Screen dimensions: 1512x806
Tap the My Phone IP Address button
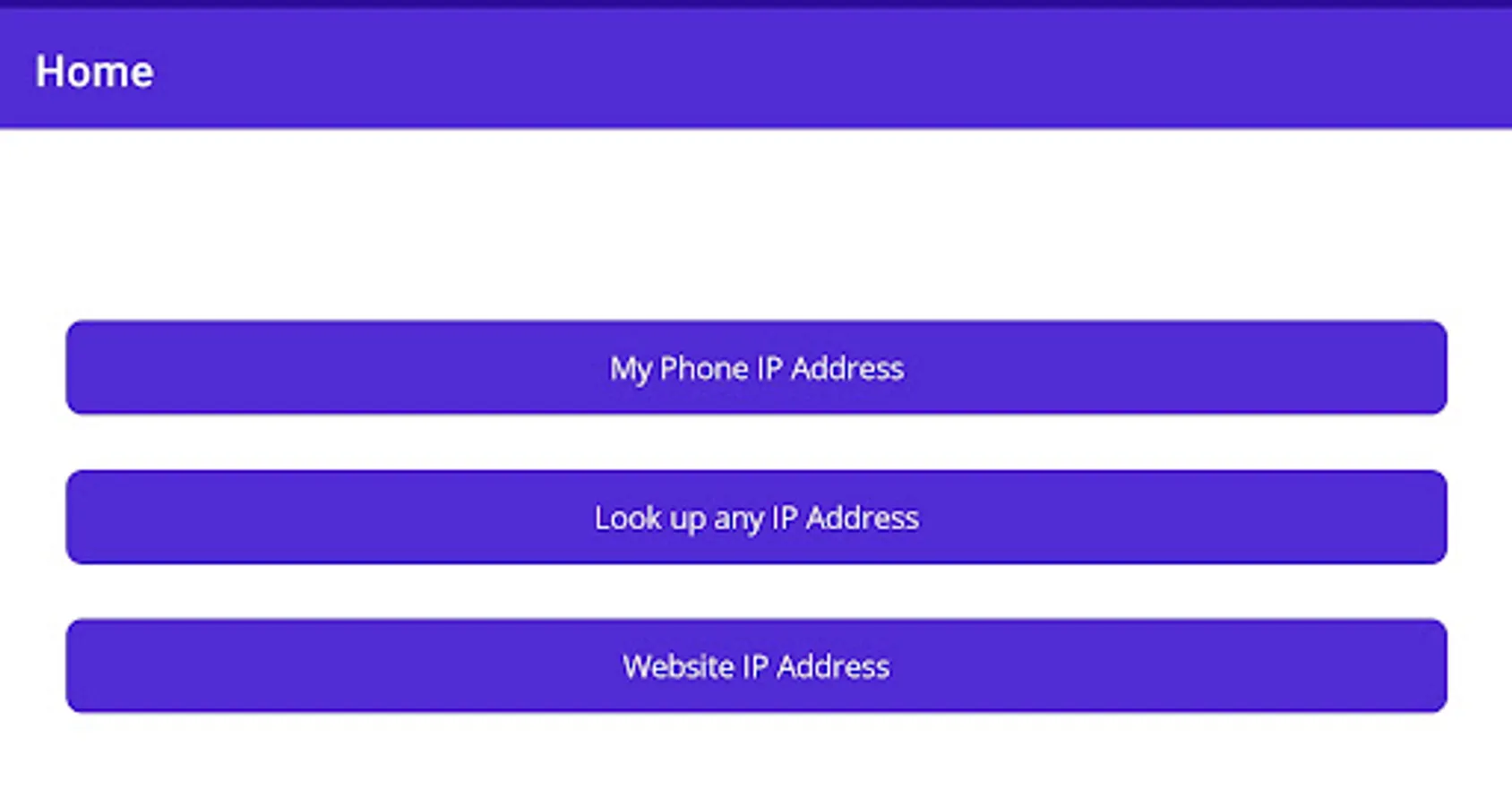coord(756,367)
